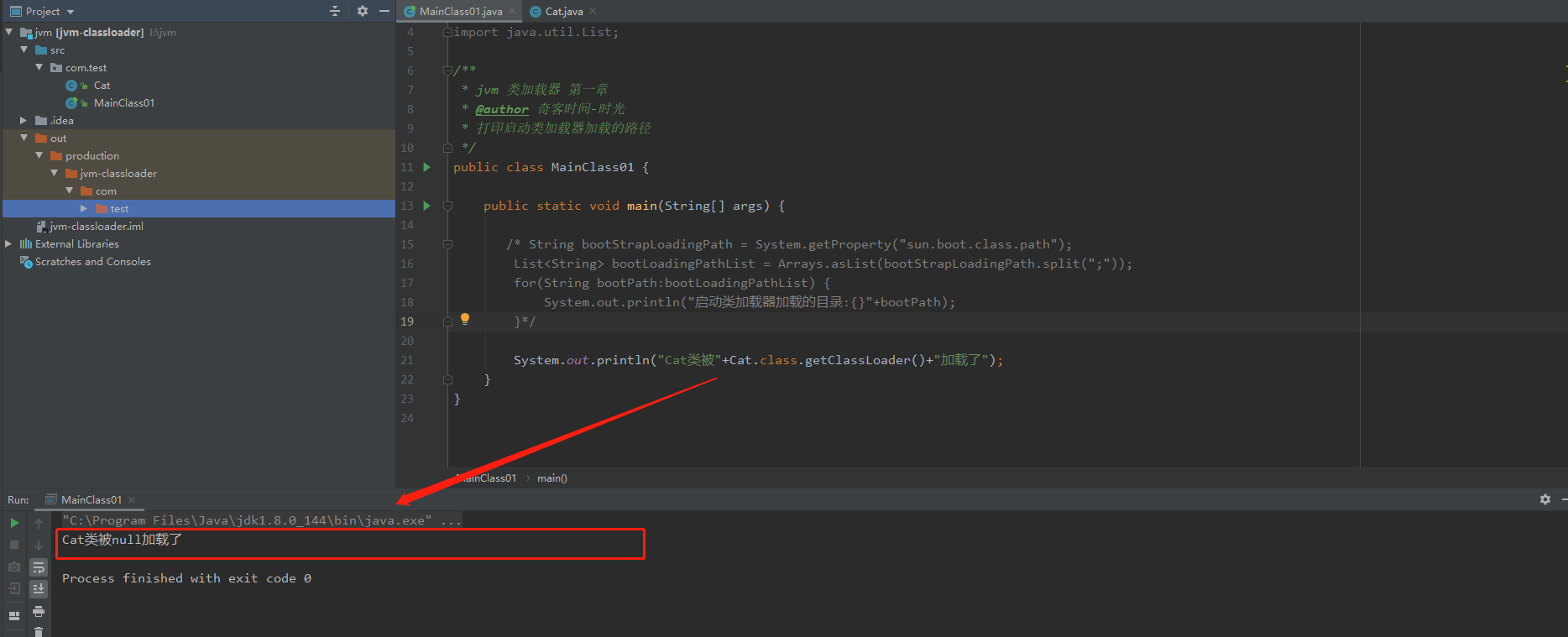Click the Restore Layout icon in Run panel

(x=14, y=615)
